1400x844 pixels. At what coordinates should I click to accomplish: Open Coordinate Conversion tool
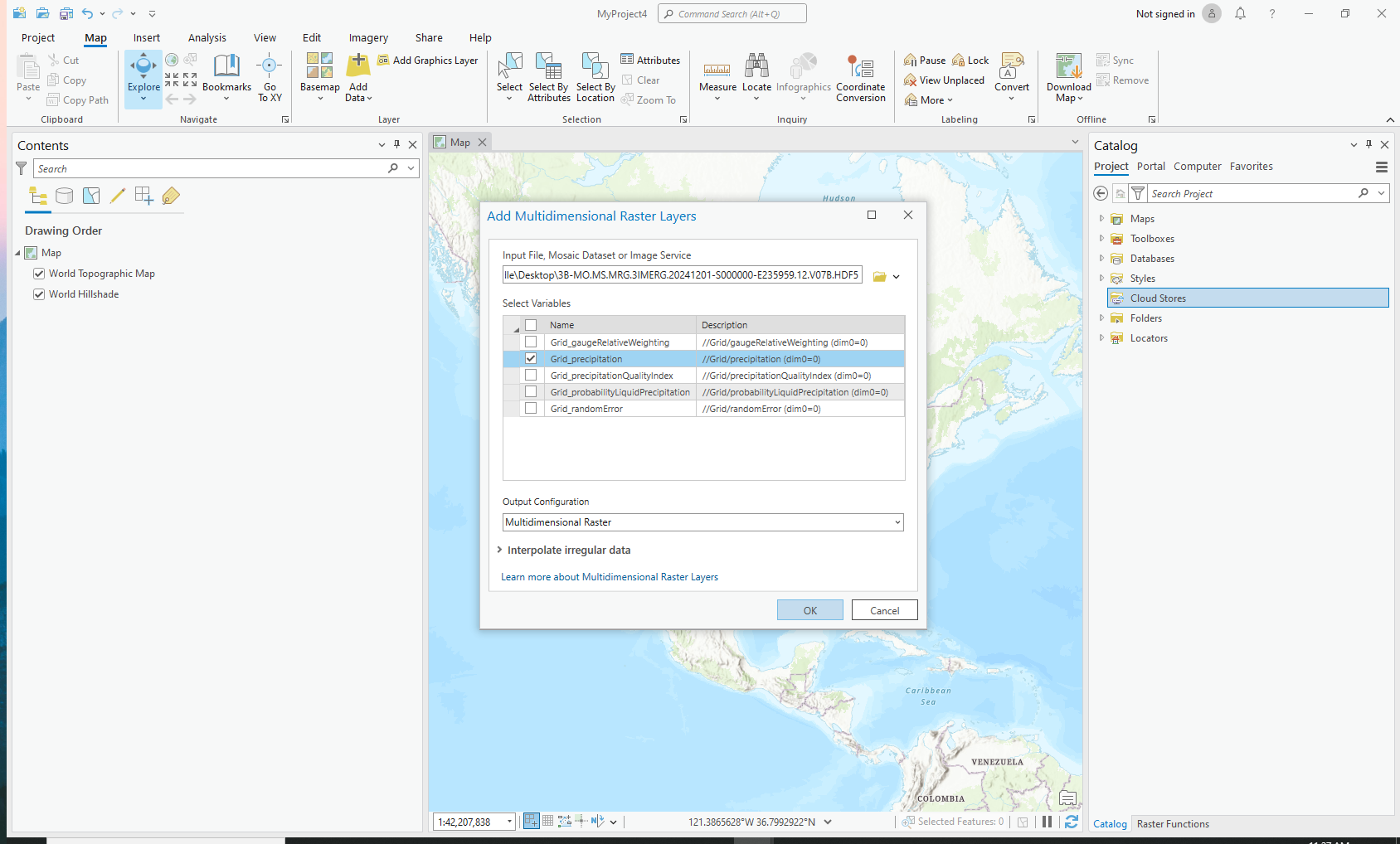[x=860, y=68]
